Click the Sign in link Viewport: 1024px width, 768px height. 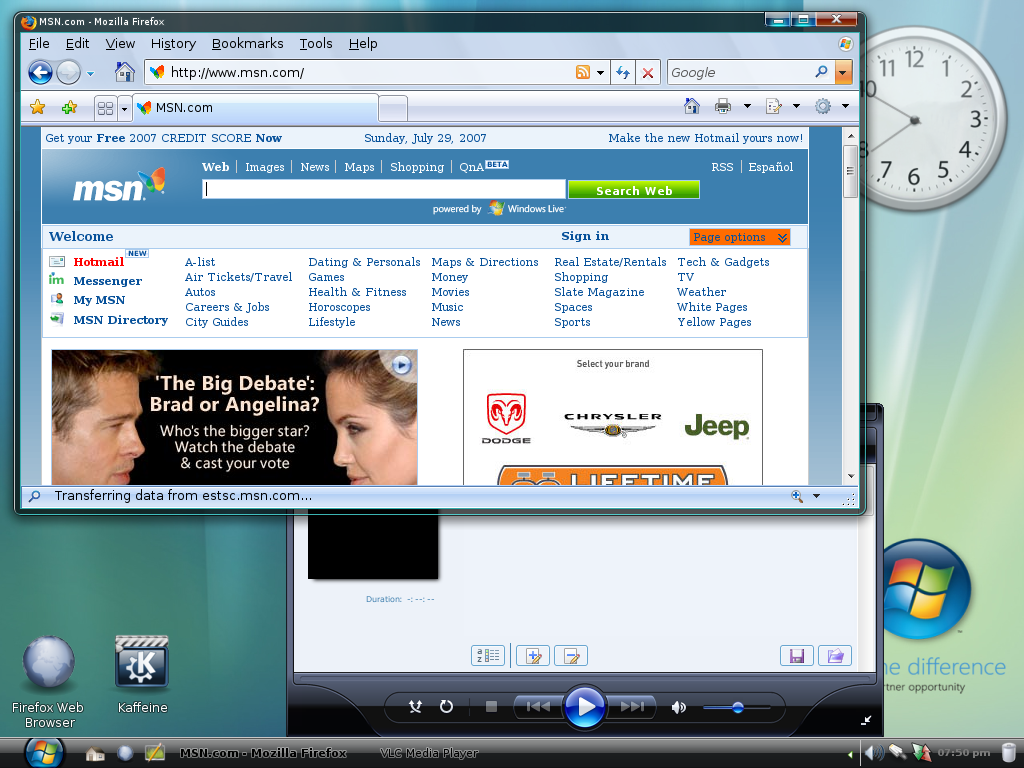(585, 236)
